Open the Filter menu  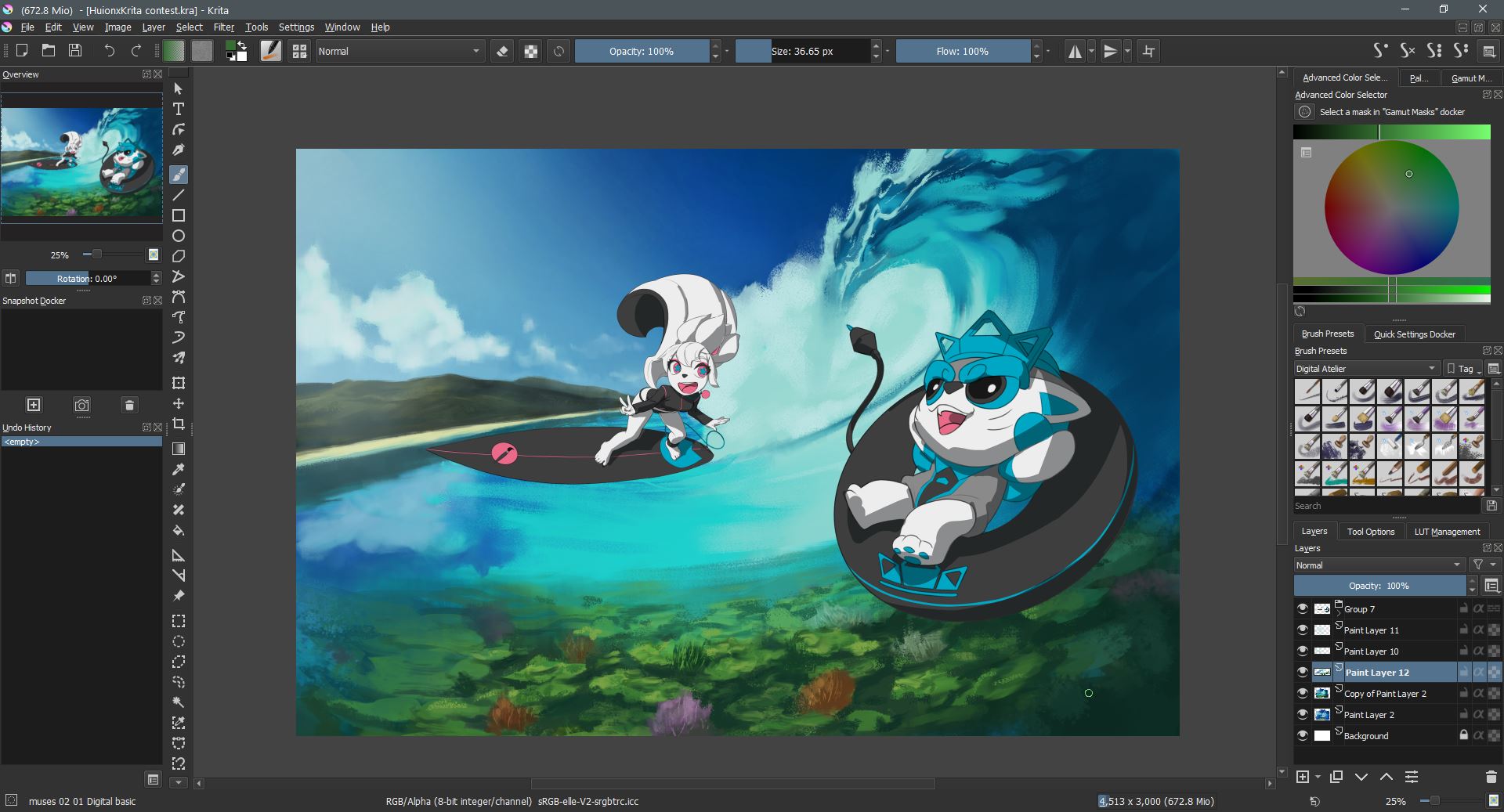223,27
